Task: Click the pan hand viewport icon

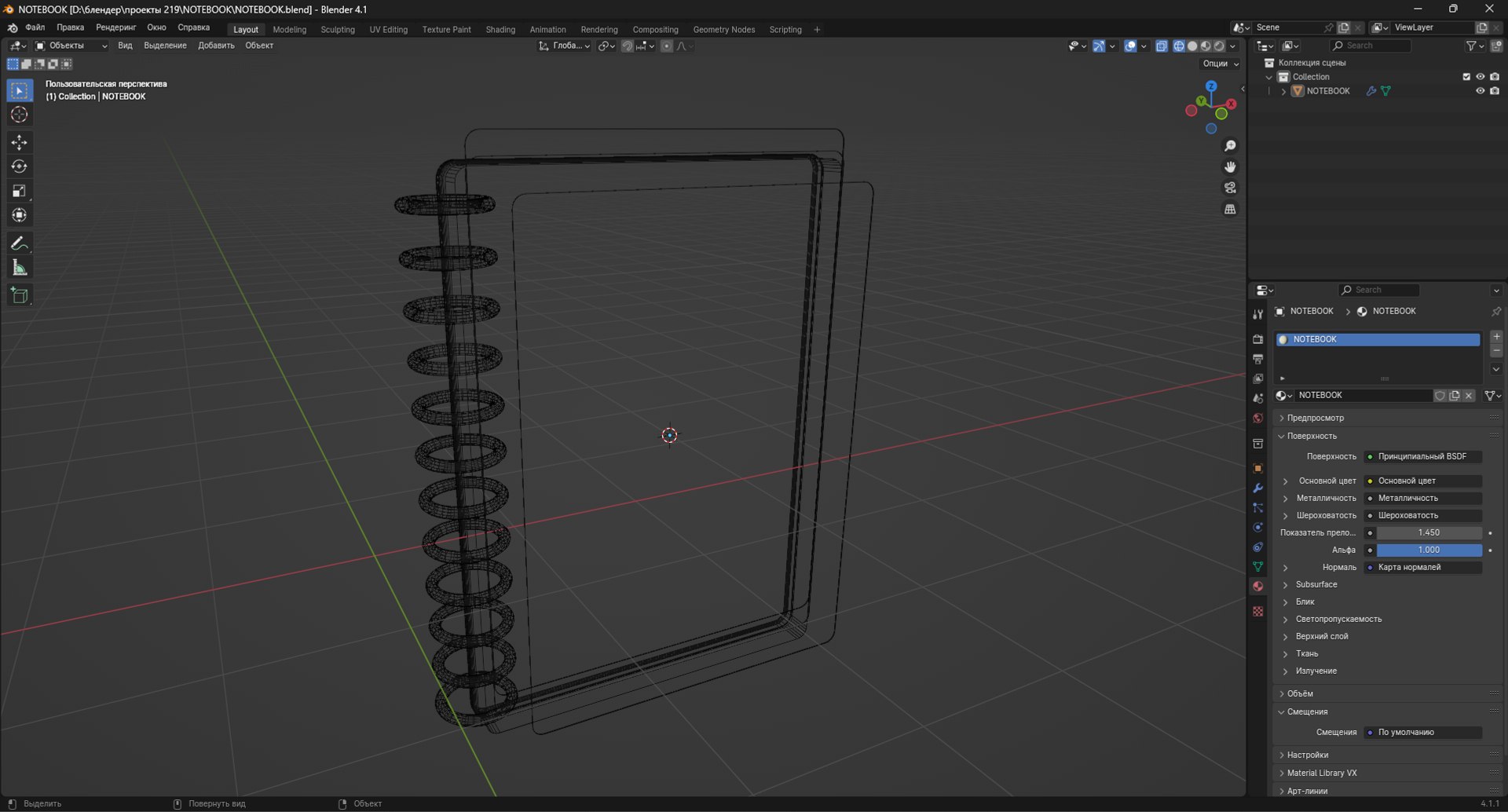Action: coord(1230,167)
